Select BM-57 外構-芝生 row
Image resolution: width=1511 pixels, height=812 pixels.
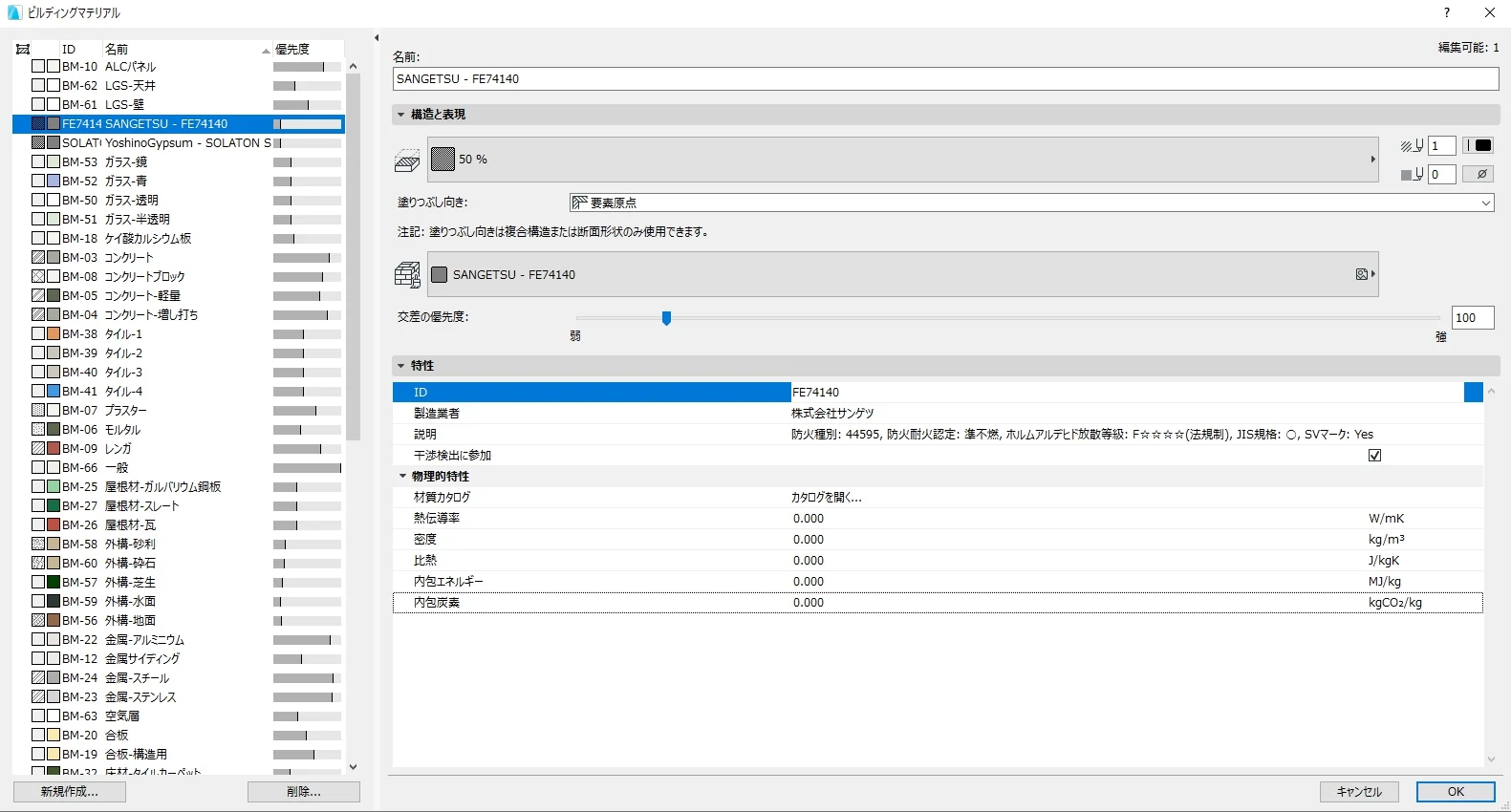coord(179,582)
